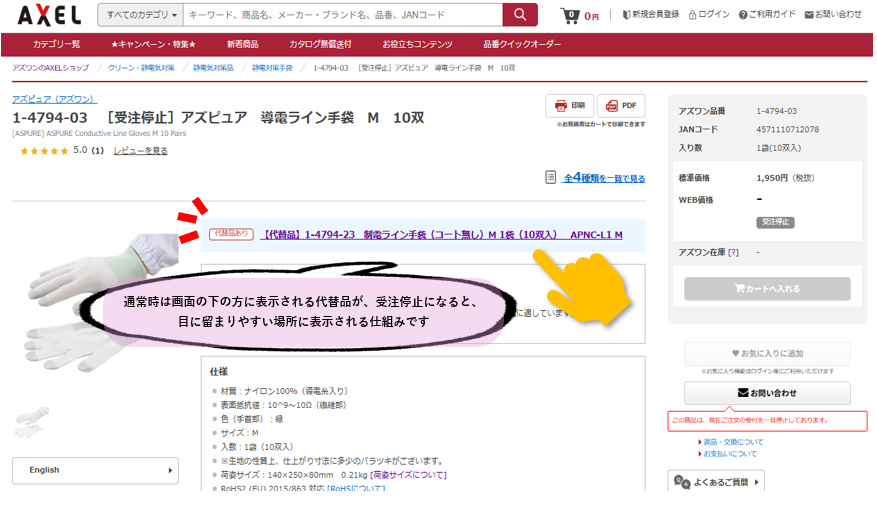The image size is (877, 505).
Task: Click the AXEL logo
Action: tap(49, 15)
